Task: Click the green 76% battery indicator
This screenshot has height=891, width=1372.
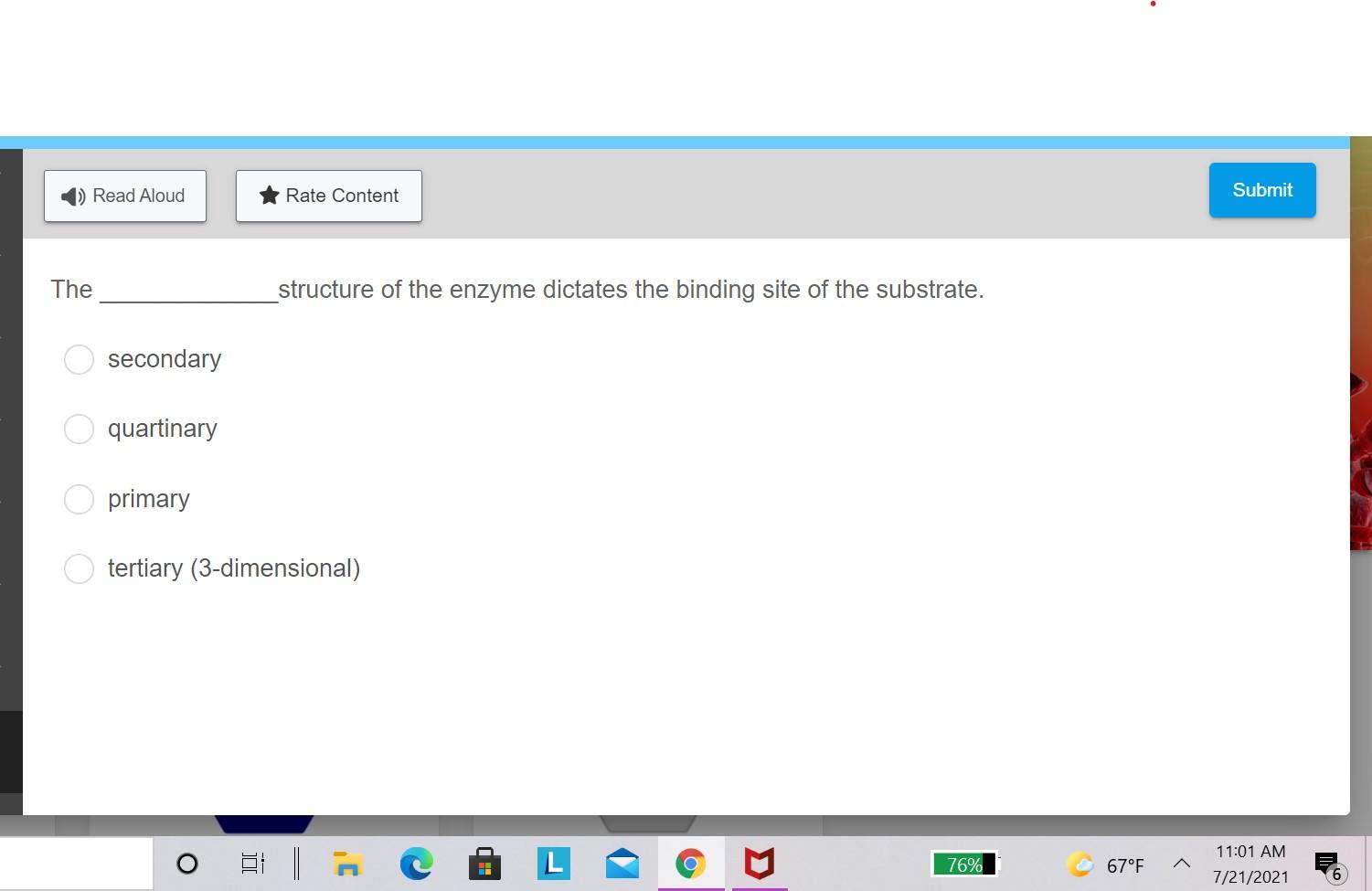Action: click(964, 863)
